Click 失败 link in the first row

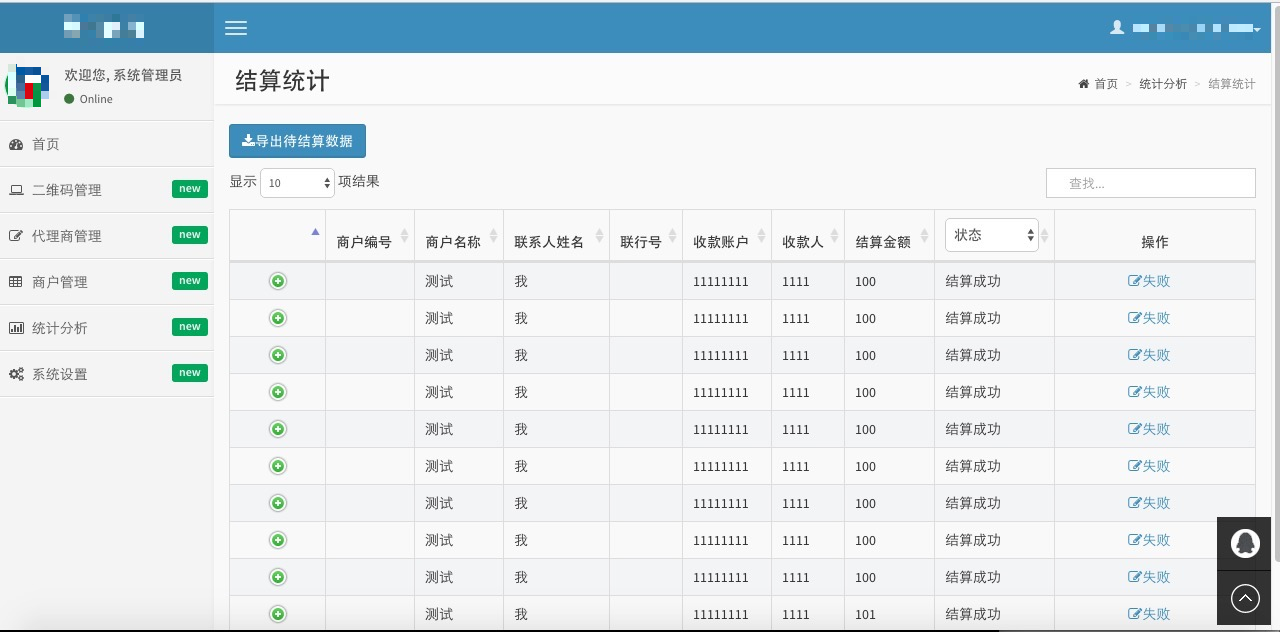tap(1149, 281)
